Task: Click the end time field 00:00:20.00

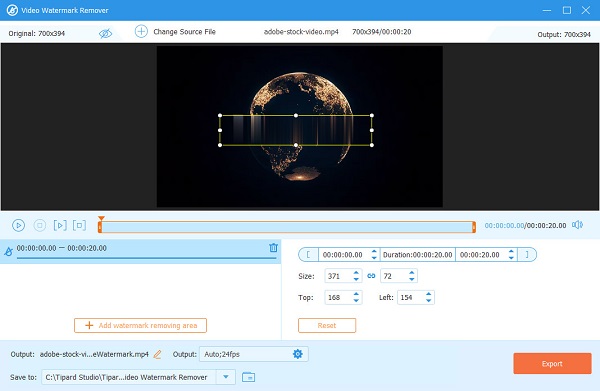Action: 480,255
